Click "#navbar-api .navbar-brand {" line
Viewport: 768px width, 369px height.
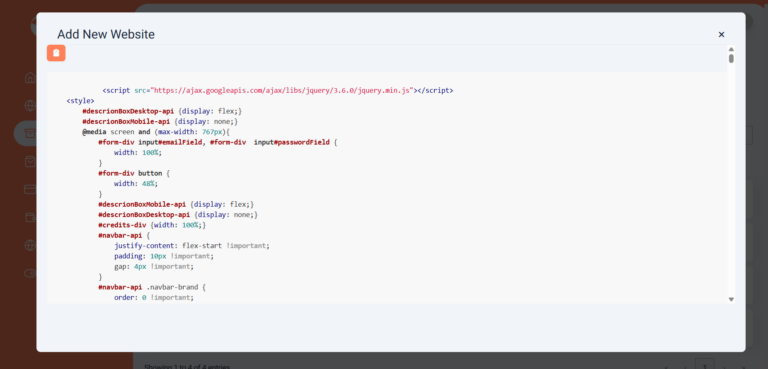click(152, 287)
